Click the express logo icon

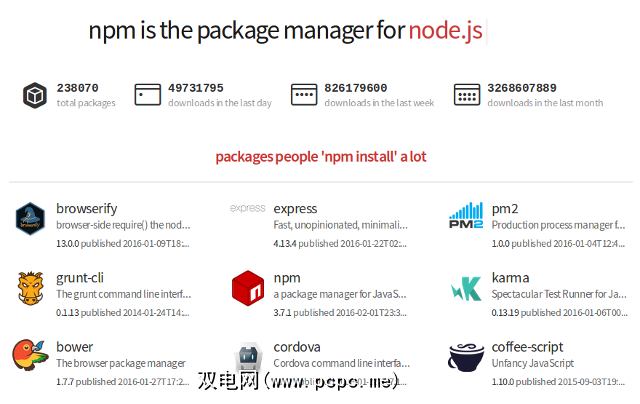tap(247, 209)
